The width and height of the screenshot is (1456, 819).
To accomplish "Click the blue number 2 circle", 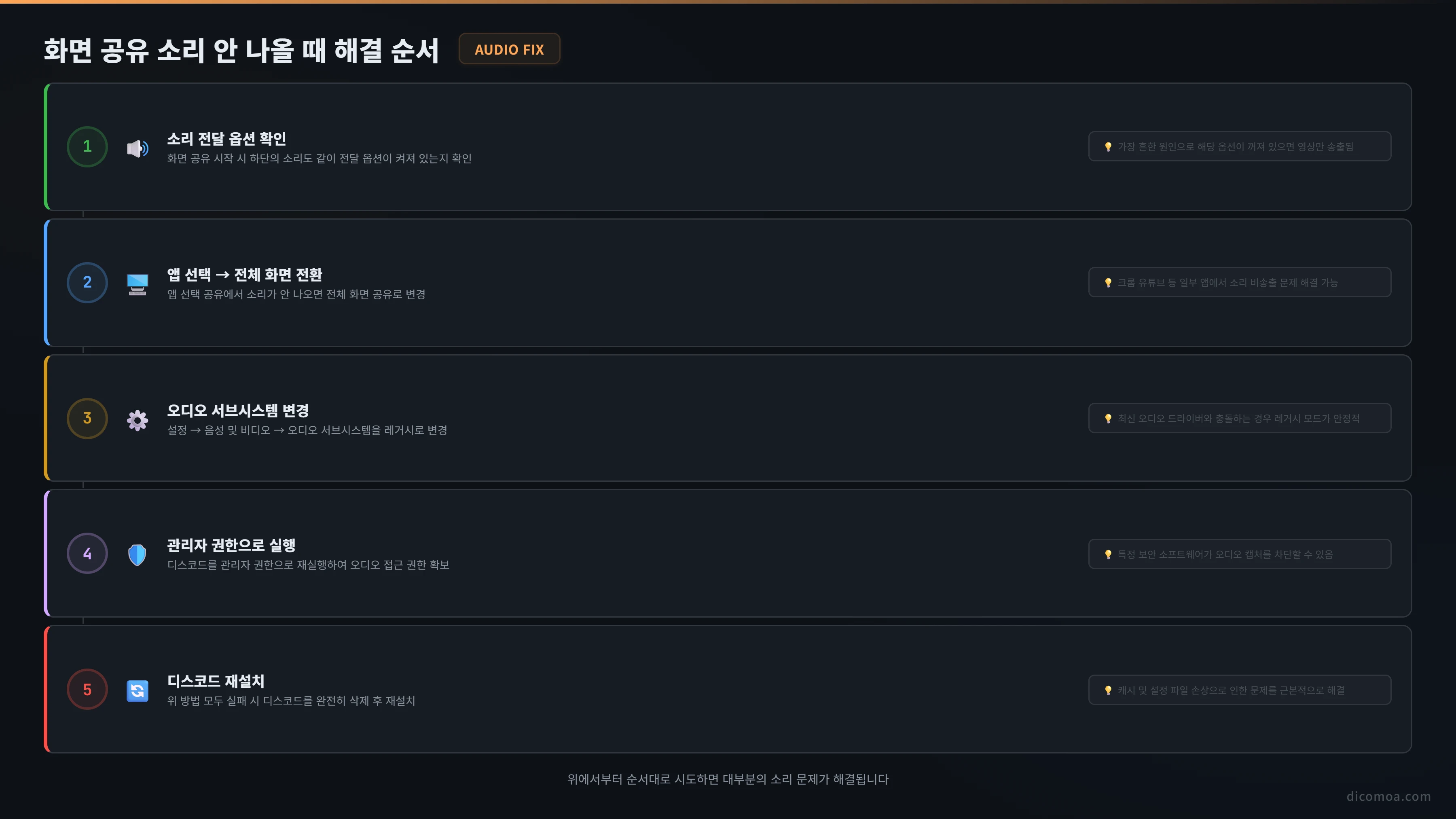I will coord(87,282).
